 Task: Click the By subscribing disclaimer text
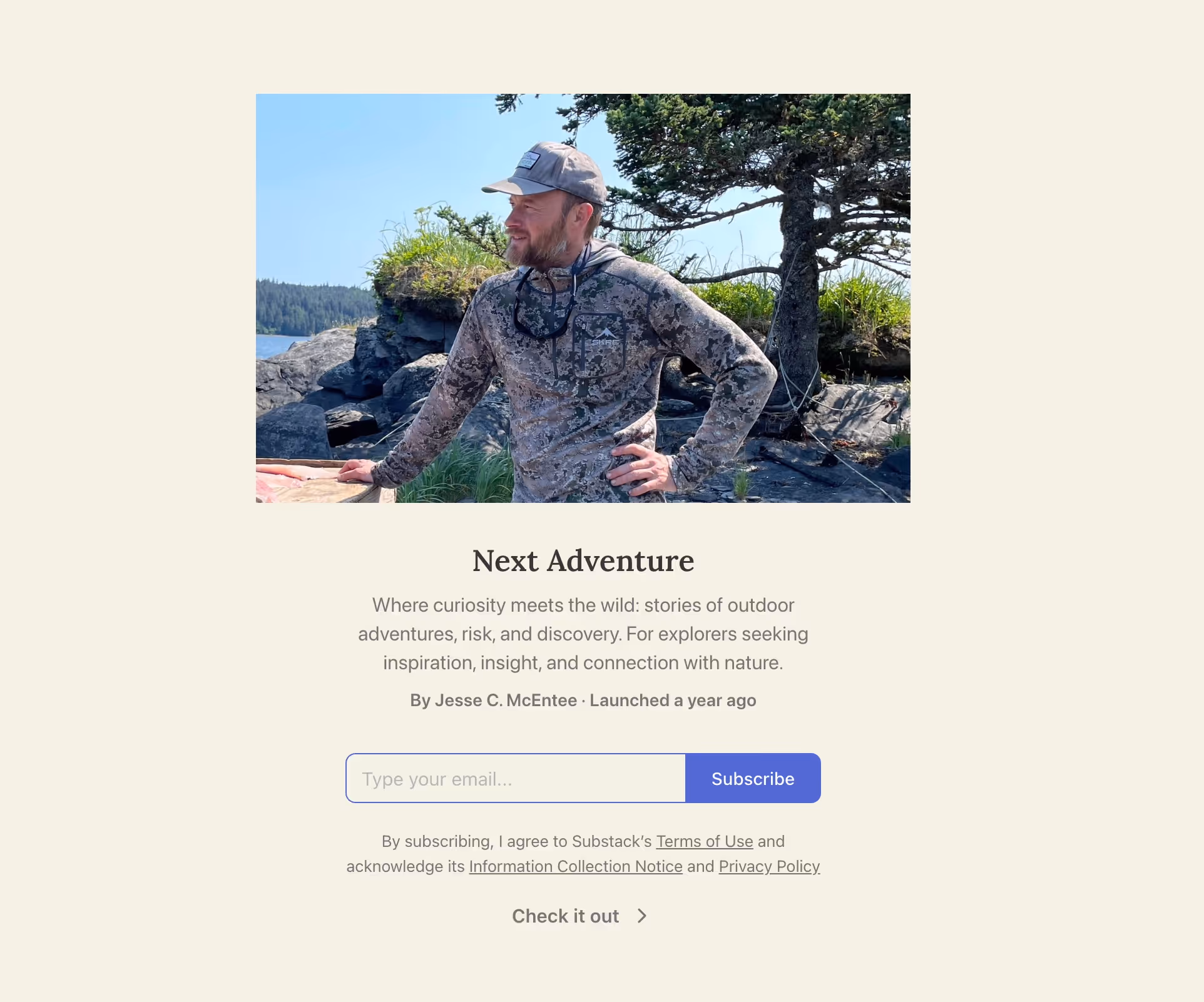583,854
